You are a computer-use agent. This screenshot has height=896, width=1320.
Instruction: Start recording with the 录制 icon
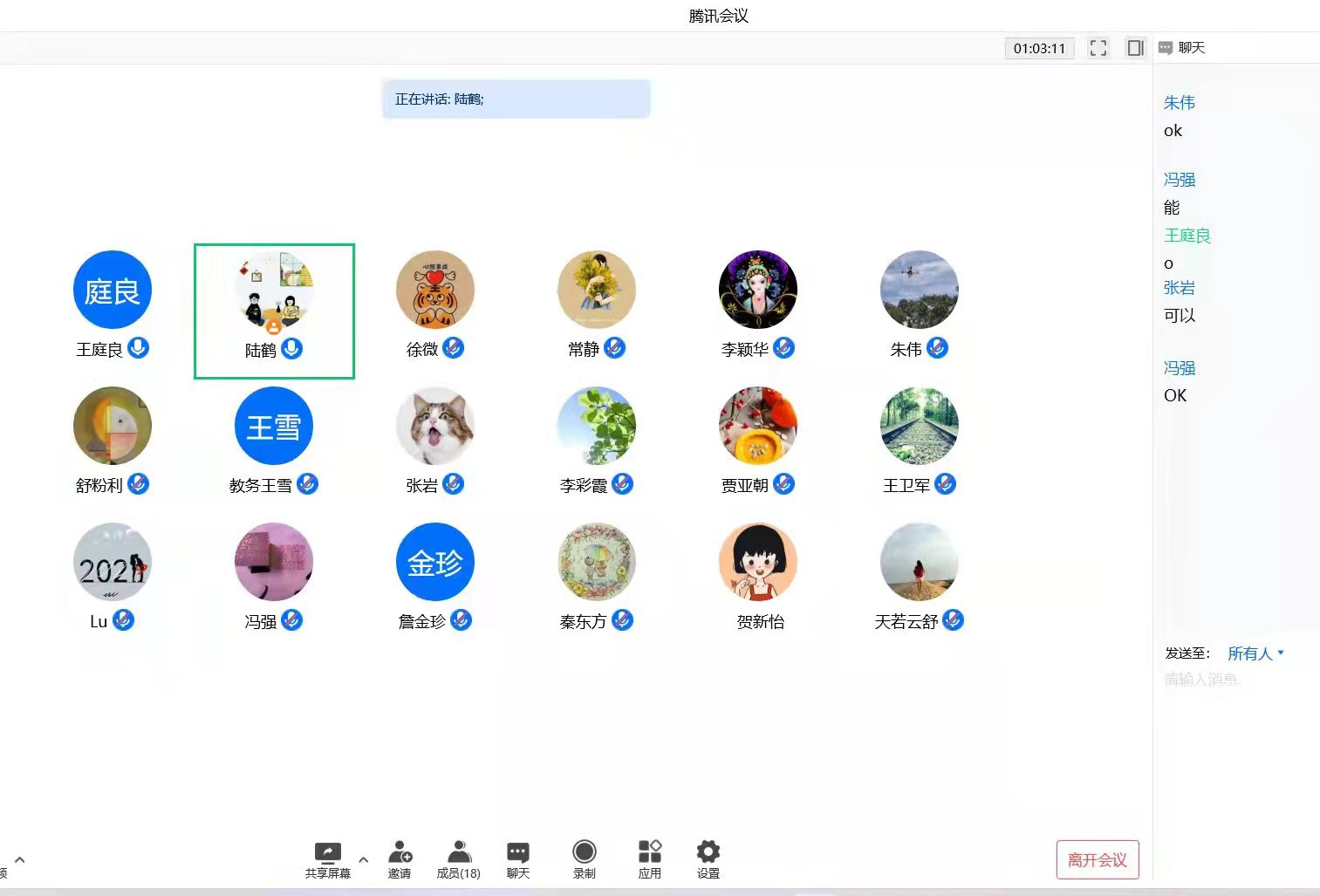[584, 852]
